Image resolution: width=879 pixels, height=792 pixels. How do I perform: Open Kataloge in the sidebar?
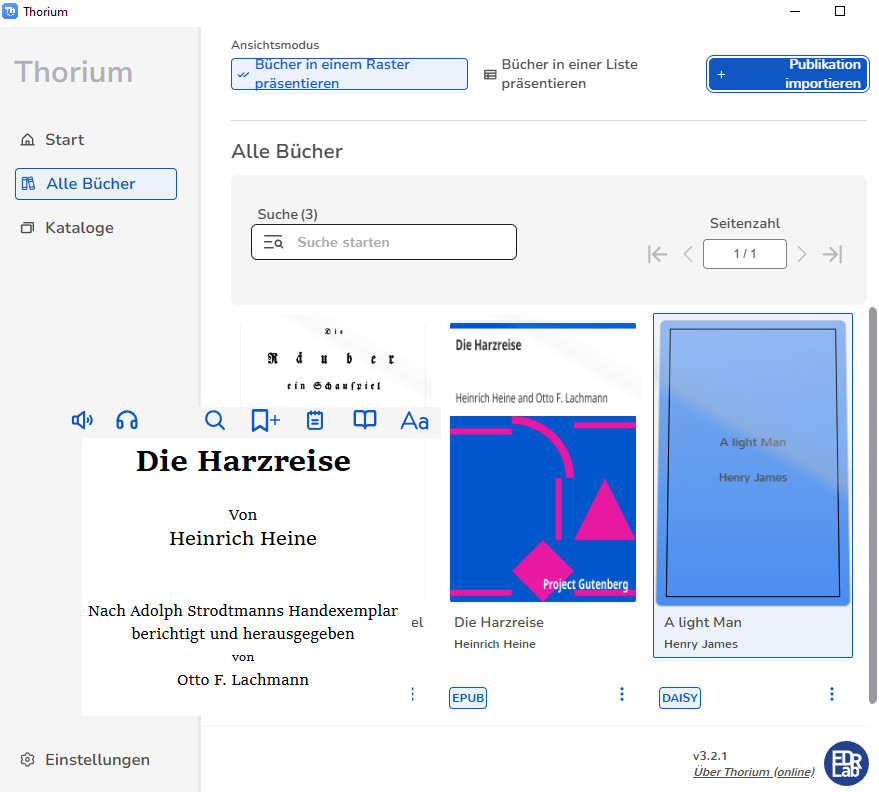point(79,228)
